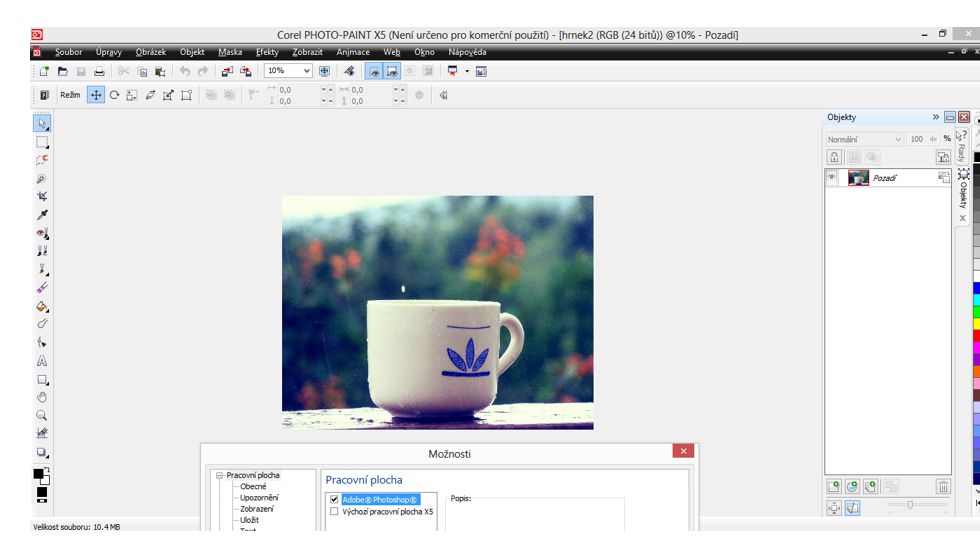The image size is (980, 560).
Task: Select the Eyedropper tool
Action: click(x=42, y=215)
